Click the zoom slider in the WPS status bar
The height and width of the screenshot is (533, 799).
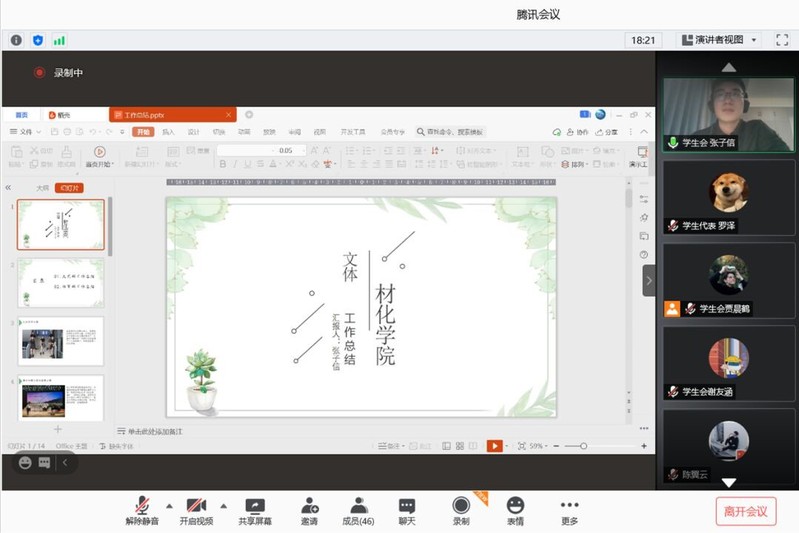click(584, 446)
